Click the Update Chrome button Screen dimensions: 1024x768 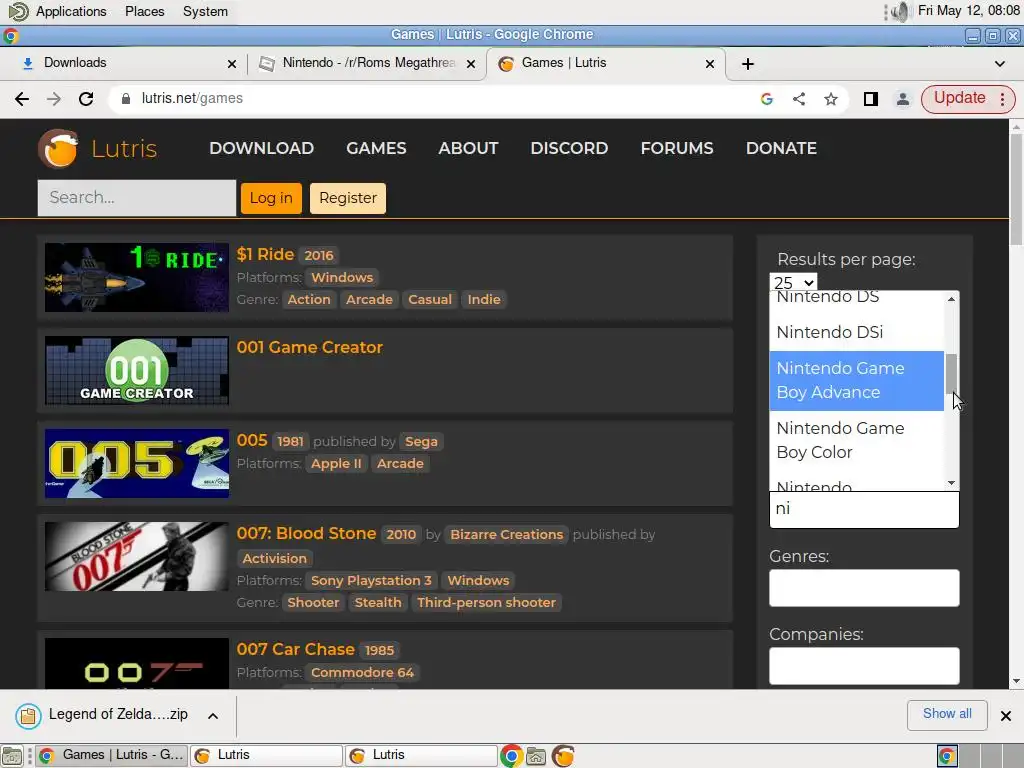959,99
